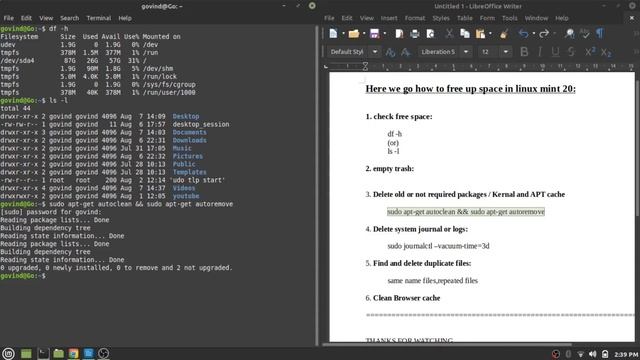Open Writer's Format menu
The width and height of the screenshot is (640, 360).
[415, 18]
